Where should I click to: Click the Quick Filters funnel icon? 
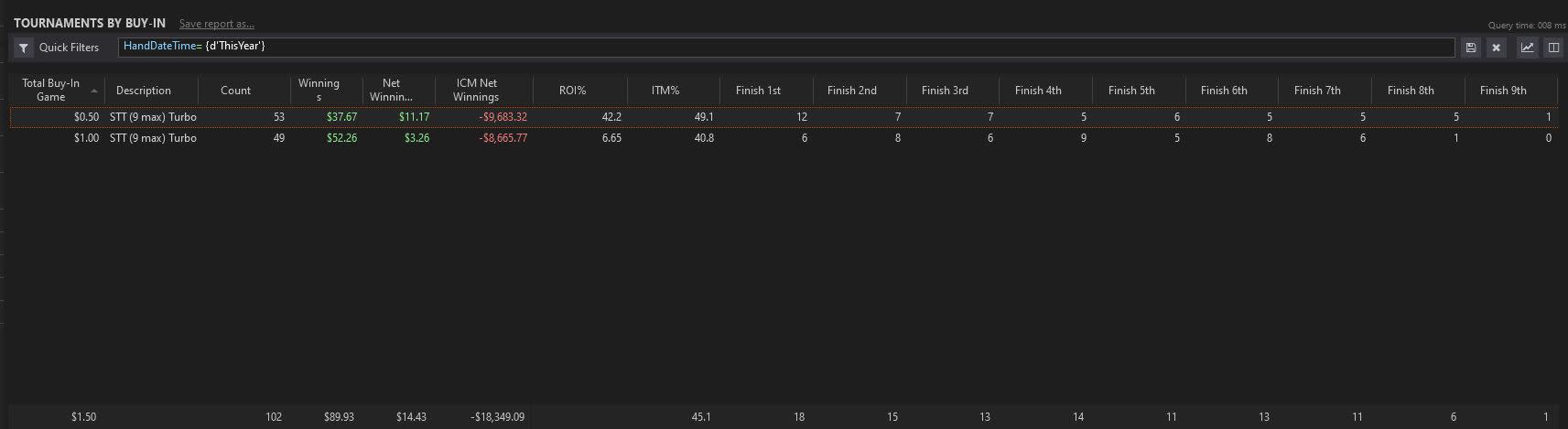coord(24,48)
